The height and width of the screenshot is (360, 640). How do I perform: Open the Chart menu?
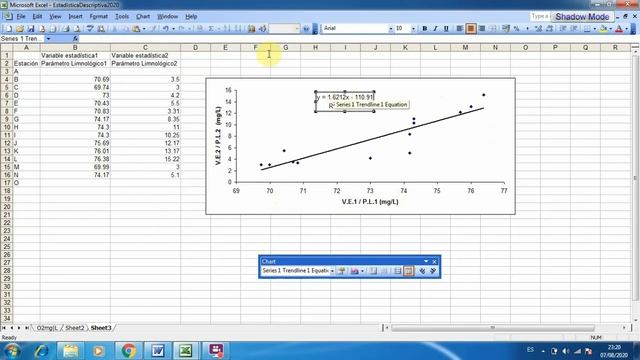click(x=143, y=16)
